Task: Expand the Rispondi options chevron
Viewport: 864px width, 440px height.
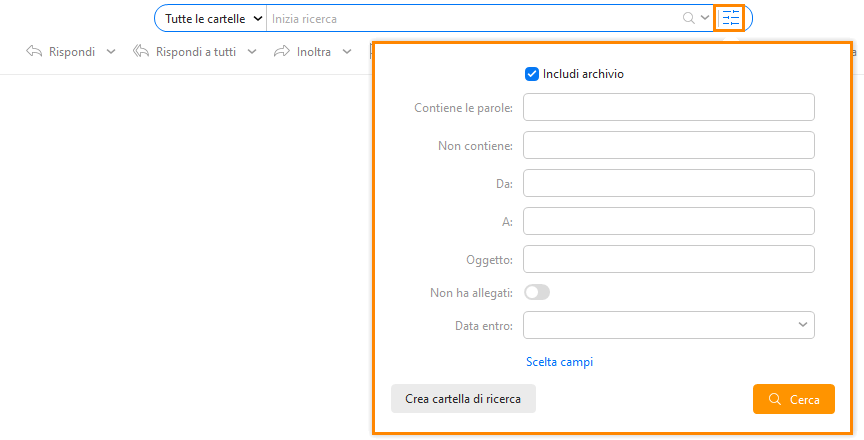Action: pos(111,52)
